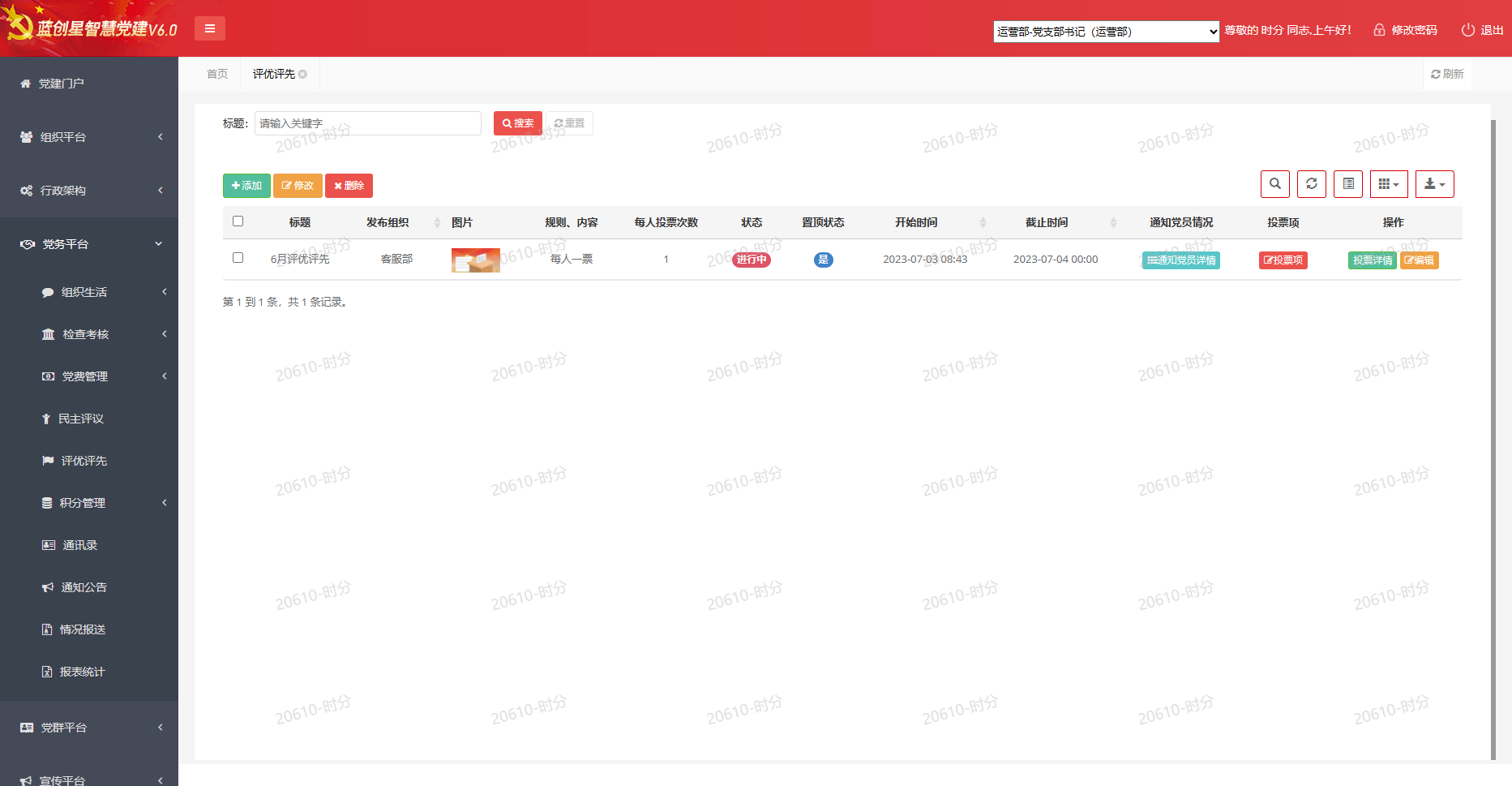
Task: Check the checkbox for 6月评优评先 row
Action: [x=238, y=258]
